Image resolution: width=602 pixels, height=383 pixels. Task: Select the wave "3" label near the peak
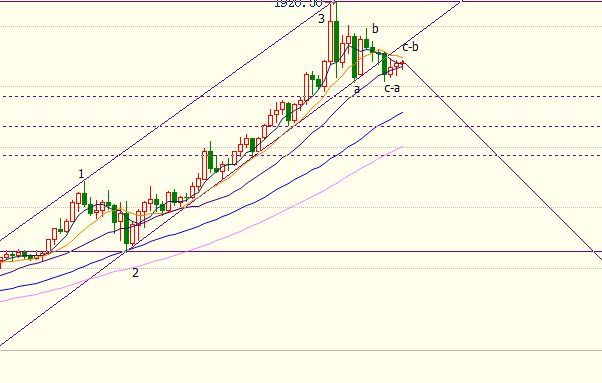click(321, 18)
